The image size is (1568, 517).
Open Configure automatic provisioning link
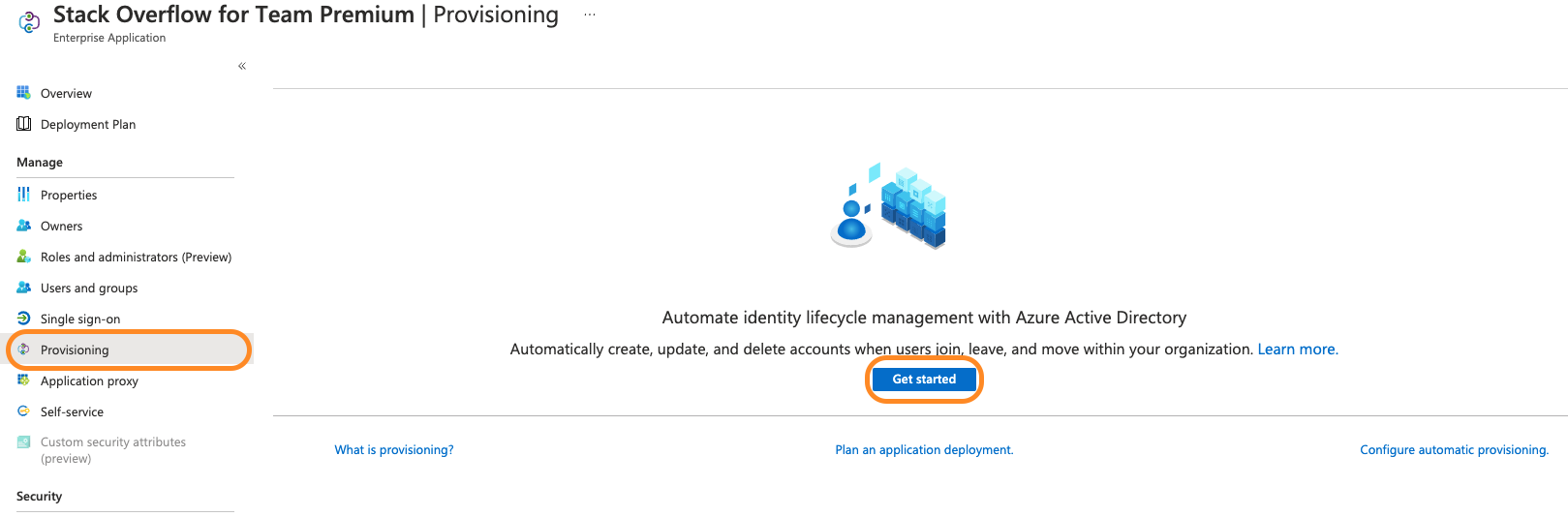click(1454, 450)
